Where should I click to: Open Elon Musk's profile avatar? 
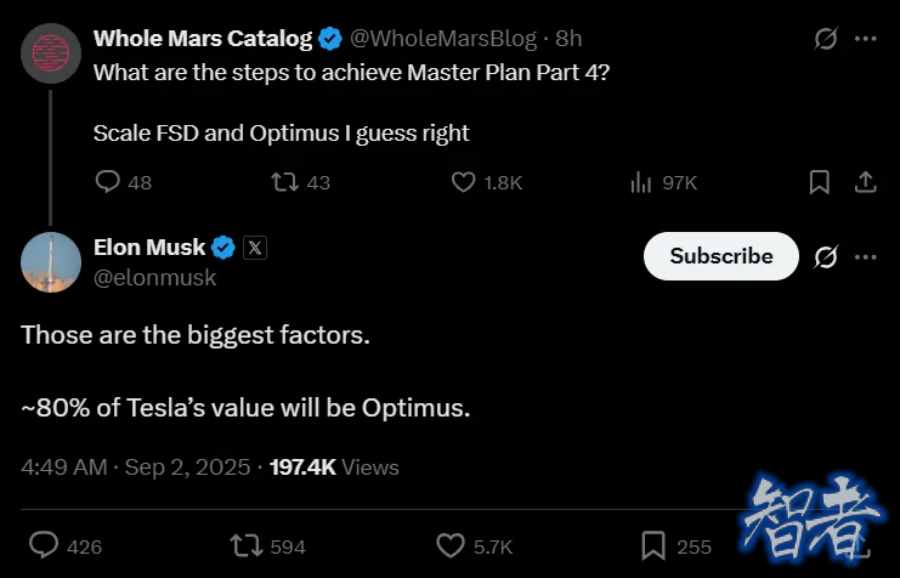click(x=51, y=262)
